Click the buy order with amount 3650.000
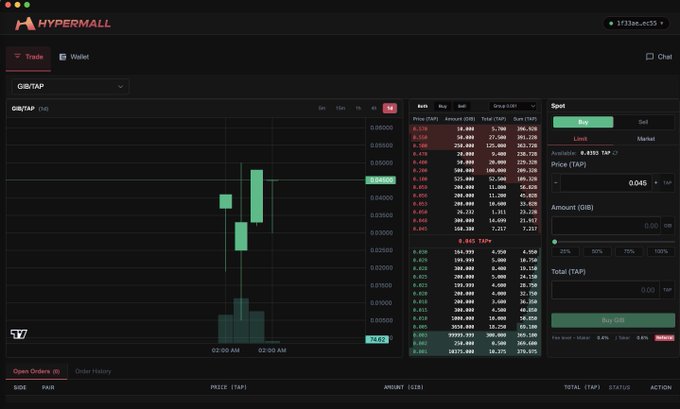680x409 pixels. (x=475, y=327)
